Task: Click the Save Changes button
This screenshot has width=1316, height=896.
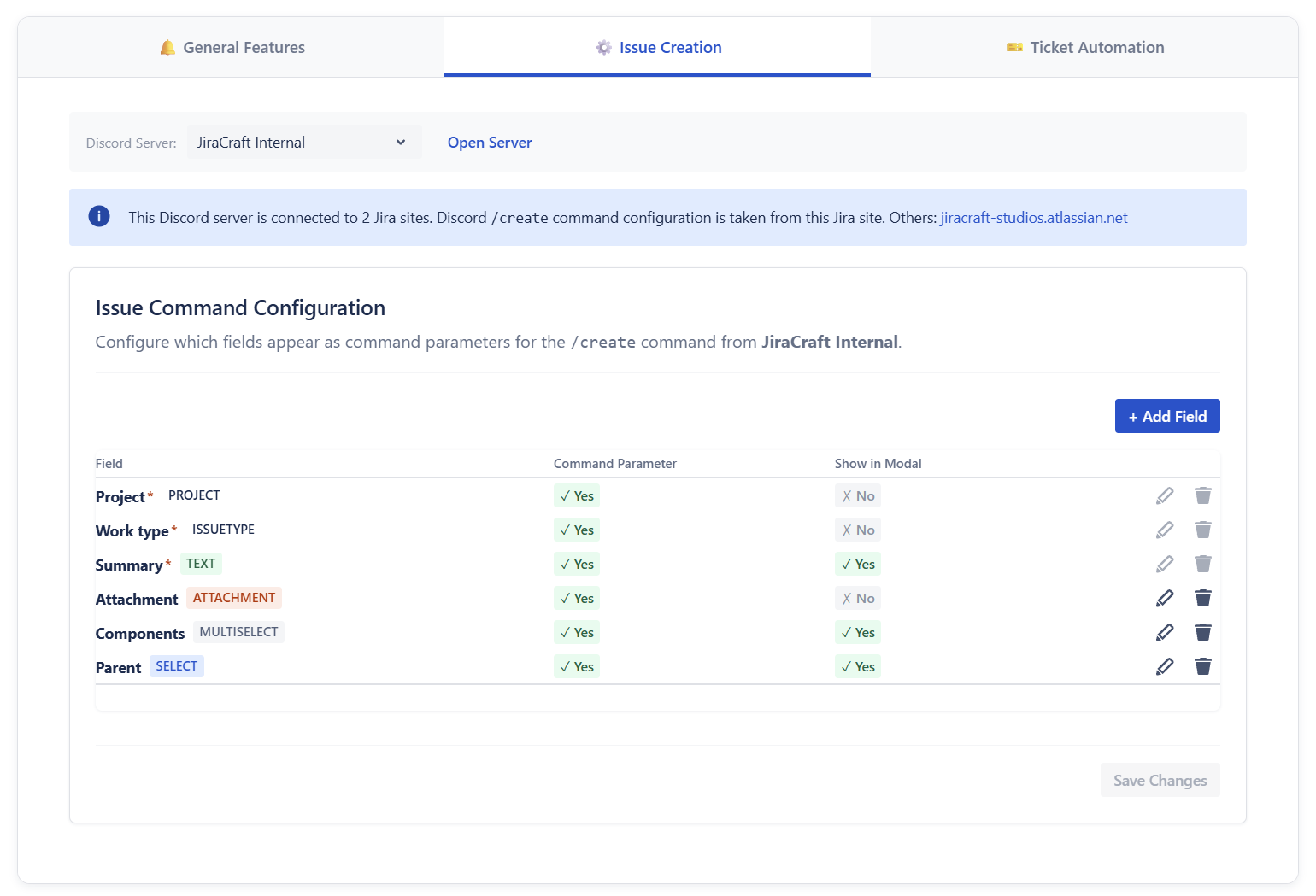Action: 1160,780
